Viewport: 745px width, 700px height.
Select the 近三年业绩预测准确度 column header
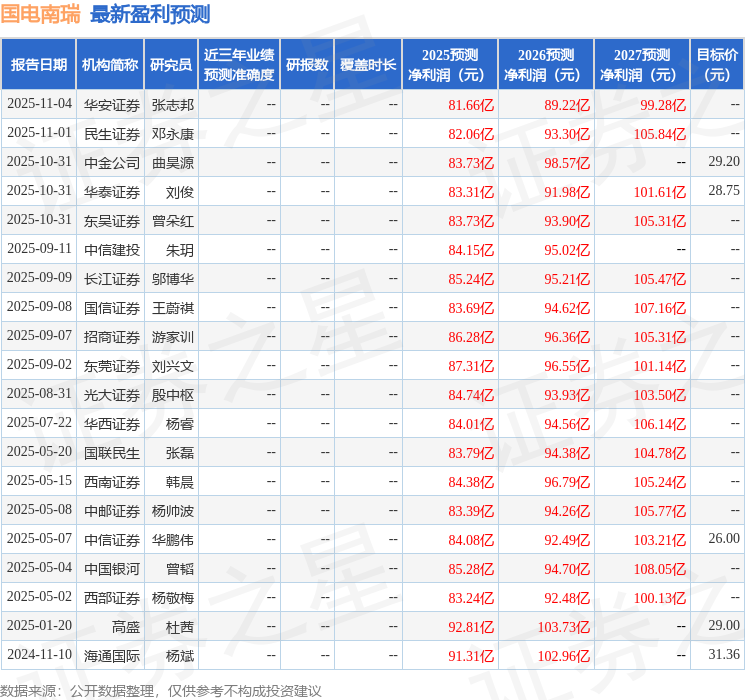coord(239,65)
